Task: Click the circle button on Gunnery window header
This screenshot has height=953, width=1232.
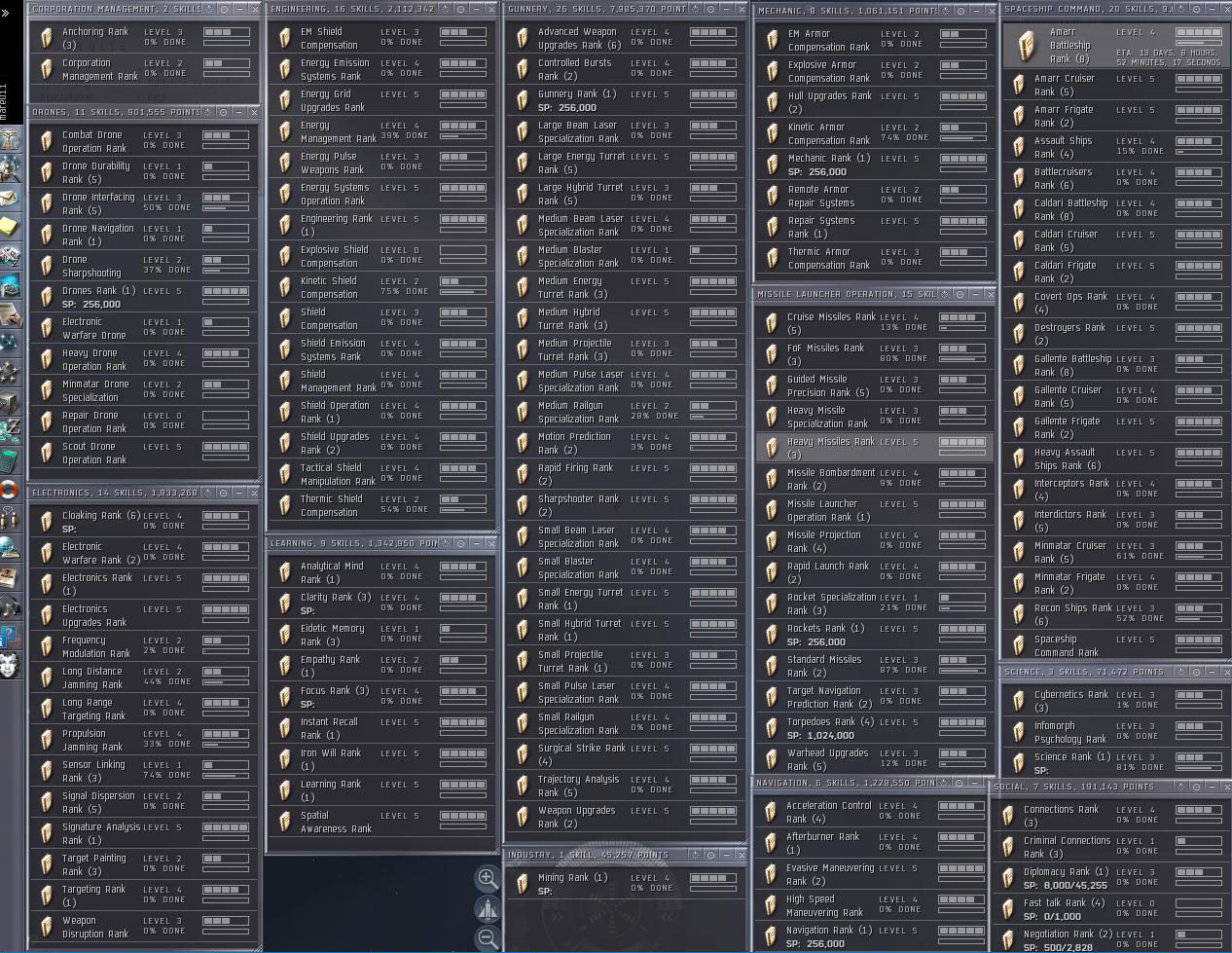Action: coord(711,9)
